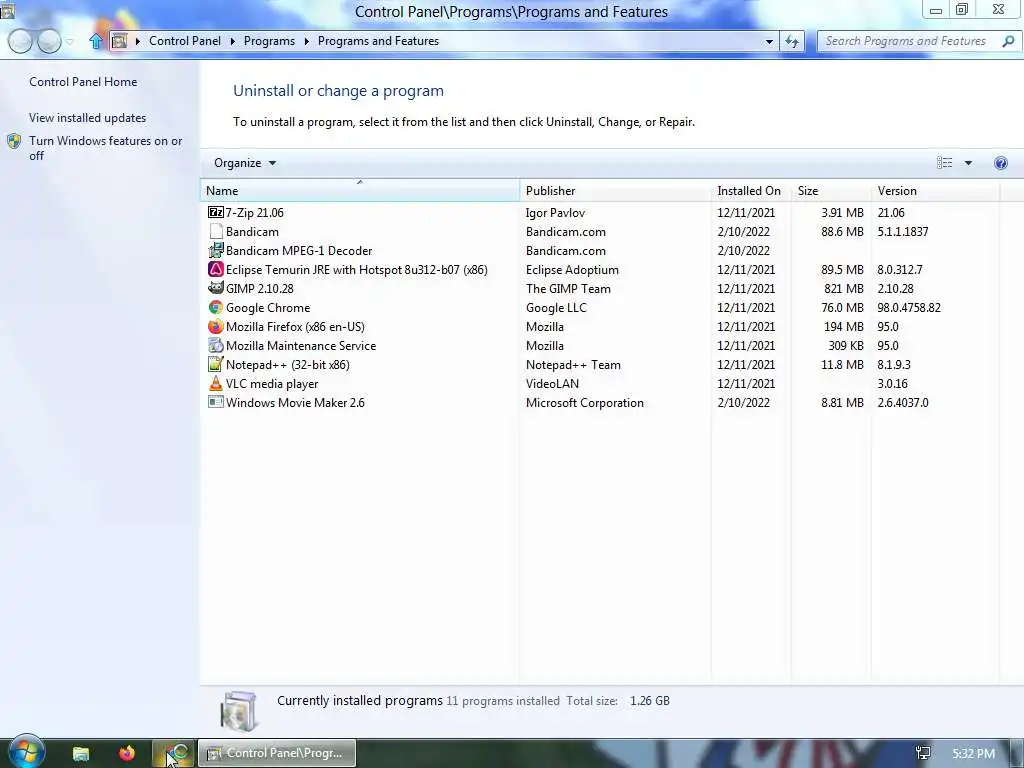The width and height of the screenshot is (1024, 768).
Task: Expand the view options dropdown arrow
Action: 968,163
